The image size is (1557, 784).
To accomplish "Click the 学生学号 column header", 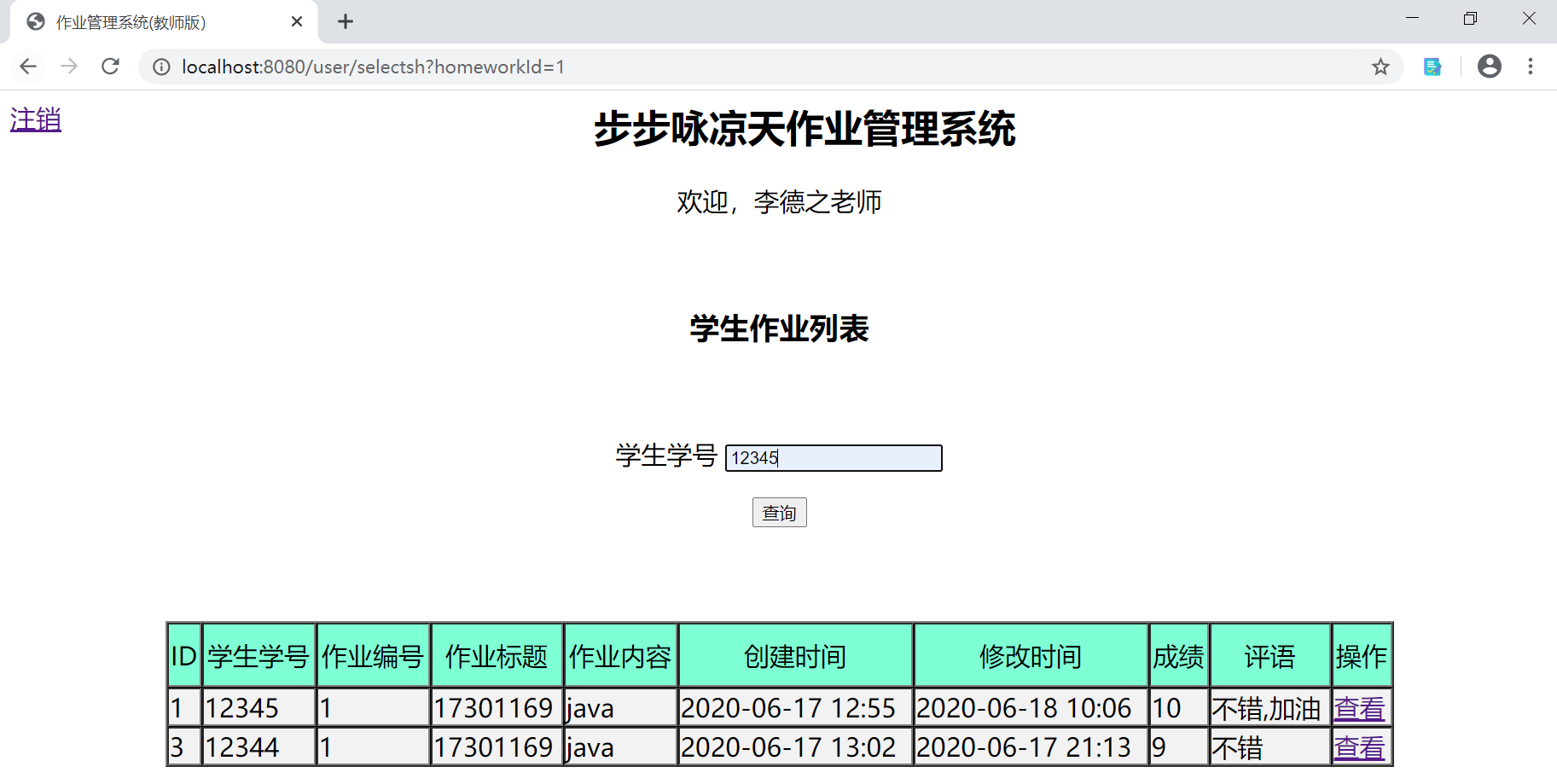I will (259, 656).
